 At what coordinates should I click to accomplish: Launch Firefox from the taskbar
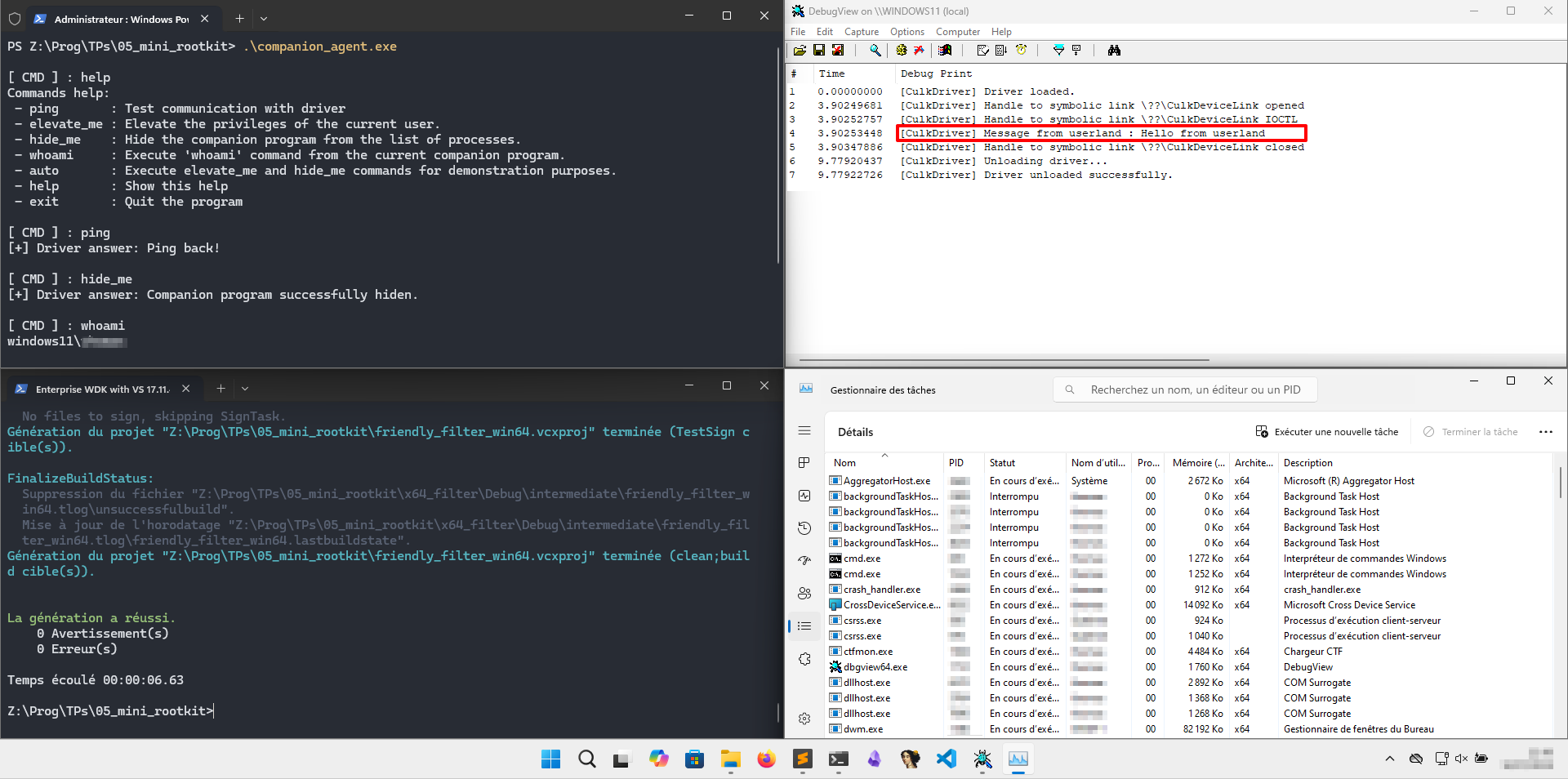[x=766, y=759]
